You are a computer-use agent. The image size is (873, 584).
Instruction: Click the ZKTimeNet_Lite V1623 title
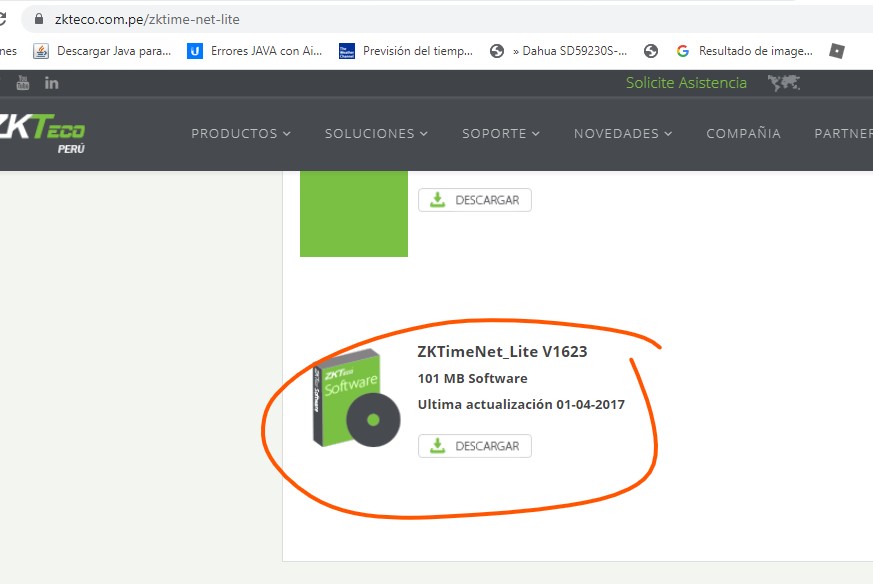click(x=502, y=352)
